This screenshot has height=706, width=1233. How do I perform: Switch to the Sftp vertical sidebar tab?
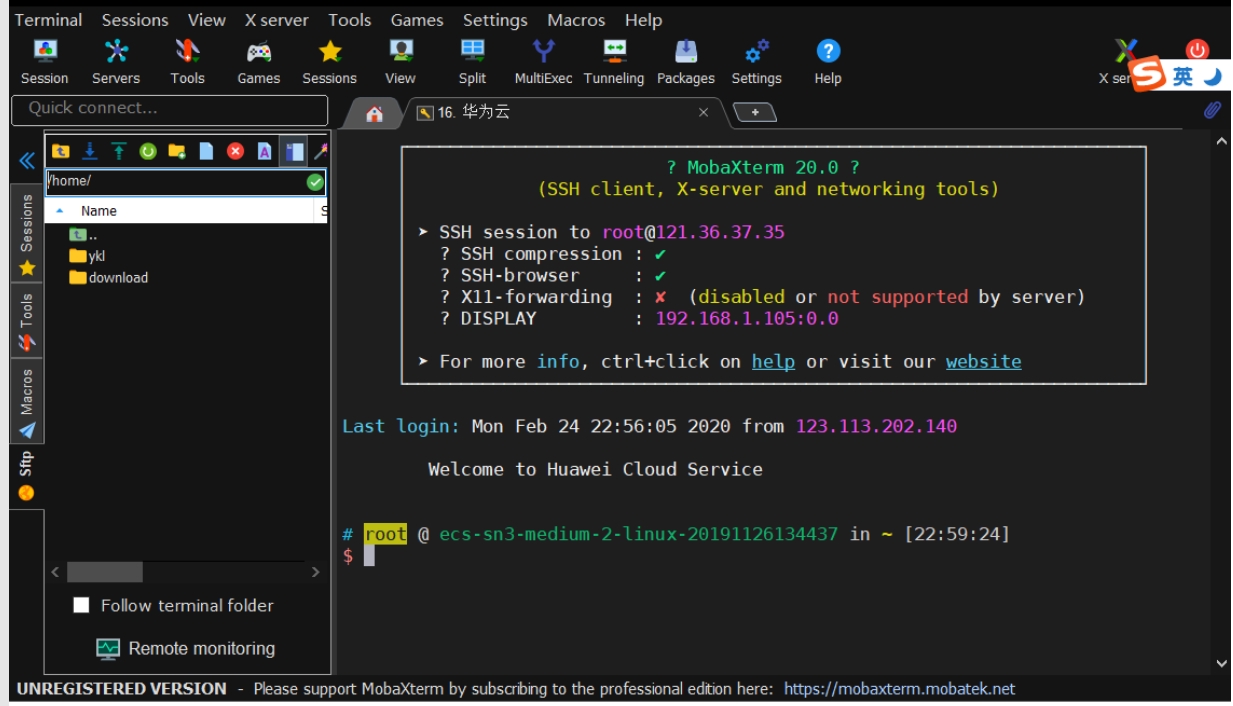(27, 476)
